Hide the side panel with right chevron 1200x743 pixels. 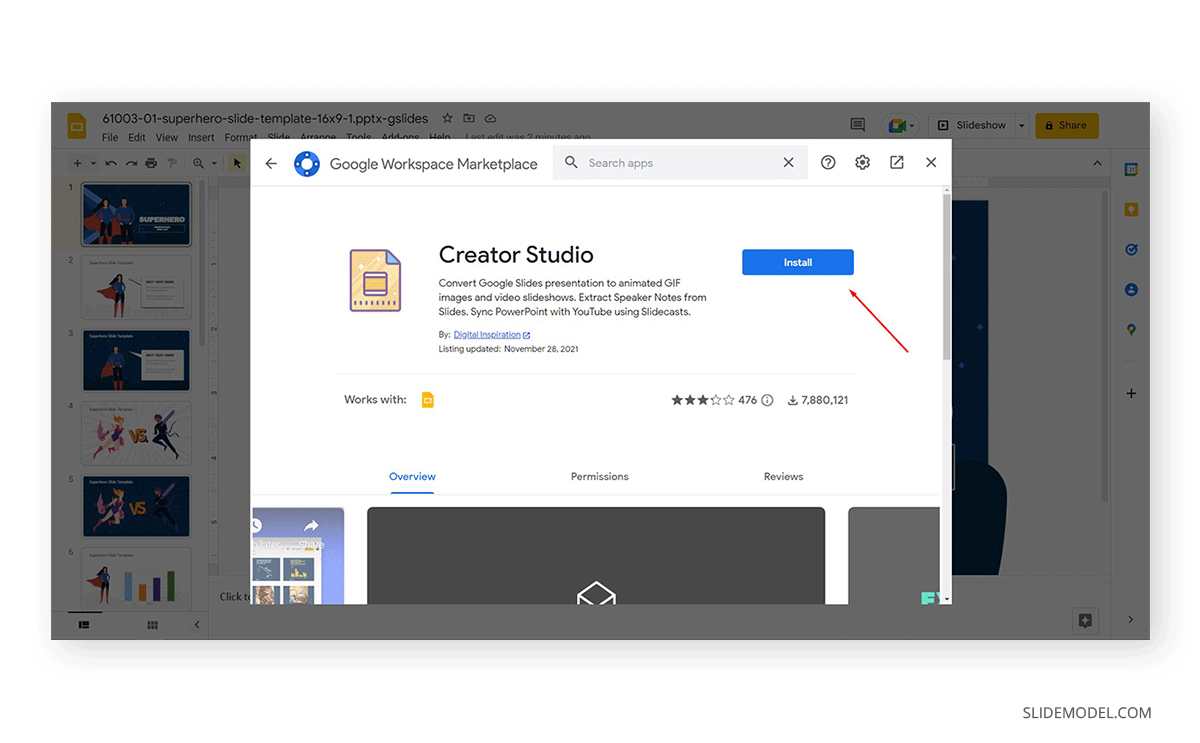click(x=1131, y=620)
